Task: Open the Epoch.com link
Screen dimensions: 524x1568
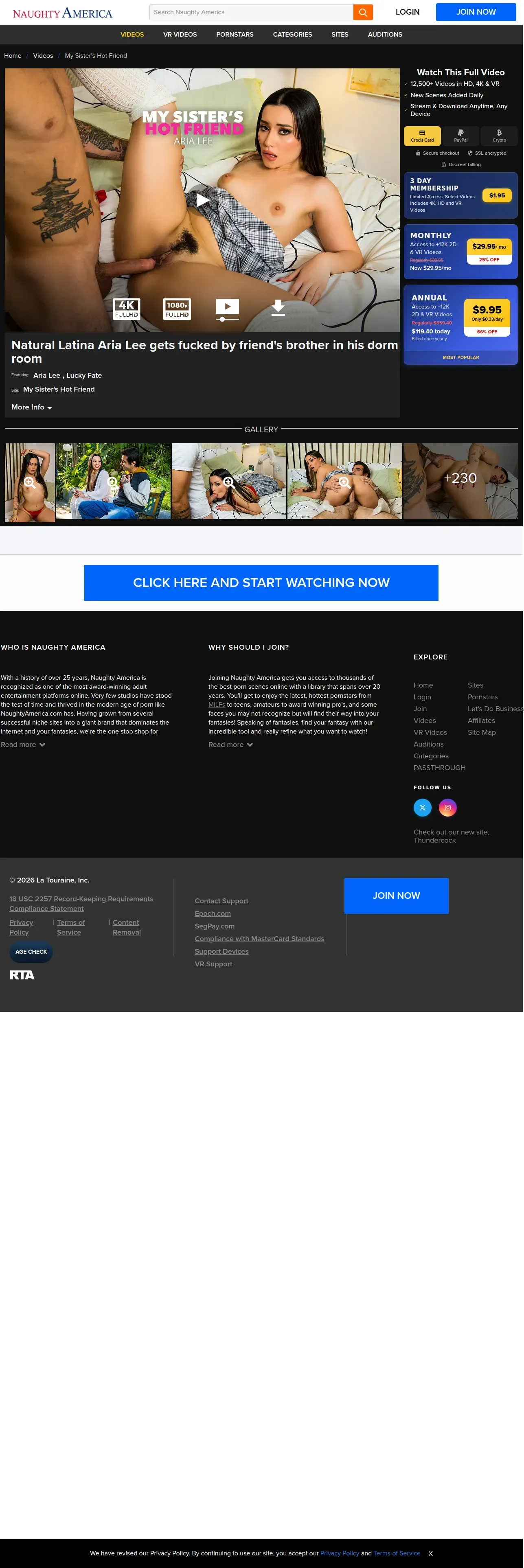Action: click(x=213, y=914)
